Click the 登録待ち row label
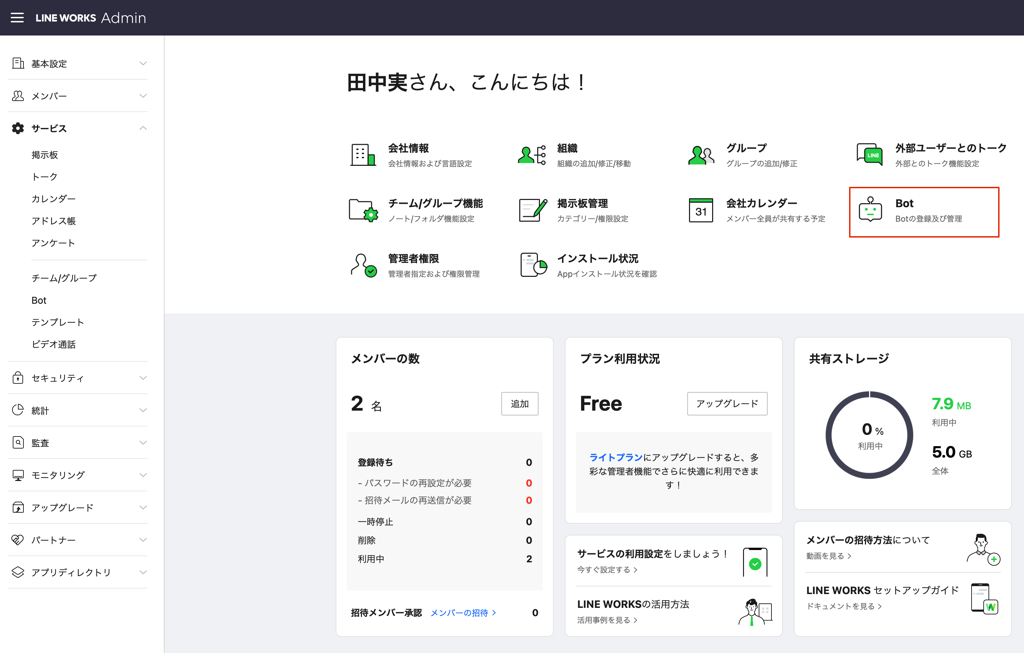1024x653 pixels. tap(376, 462)
